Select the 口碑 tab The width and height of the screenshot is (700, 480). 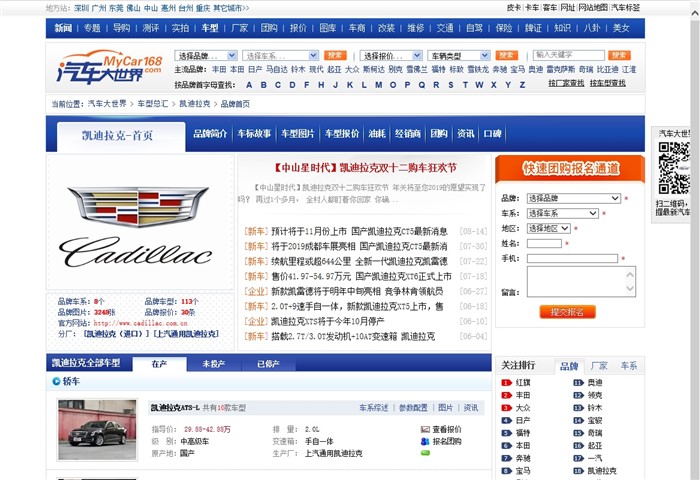(492, 134)
